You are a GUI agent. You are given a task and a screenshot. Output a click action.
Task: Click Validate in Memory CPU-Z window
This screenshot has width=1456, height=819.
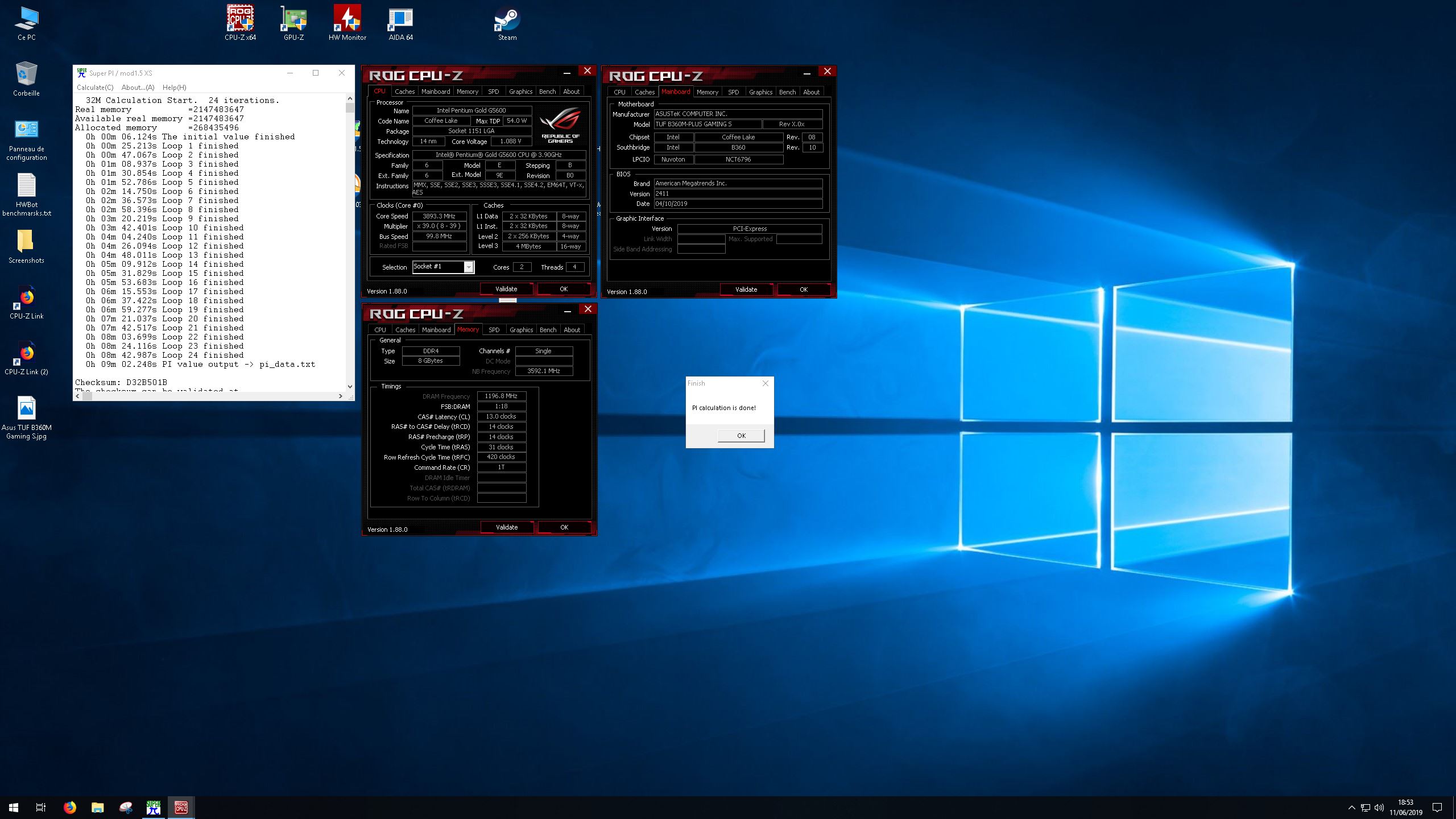tap(507, 527)
